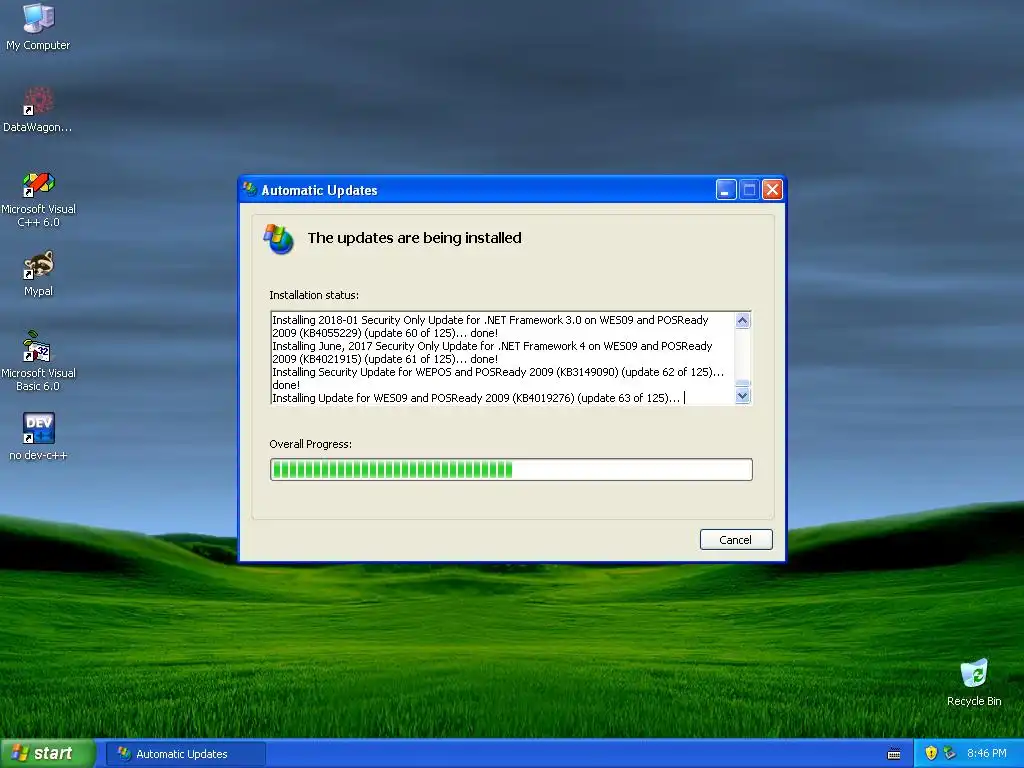Viewport: 1024px width, 768px height.
Task: Close the Automatic Updates window
Action: (x=773, y=190)
